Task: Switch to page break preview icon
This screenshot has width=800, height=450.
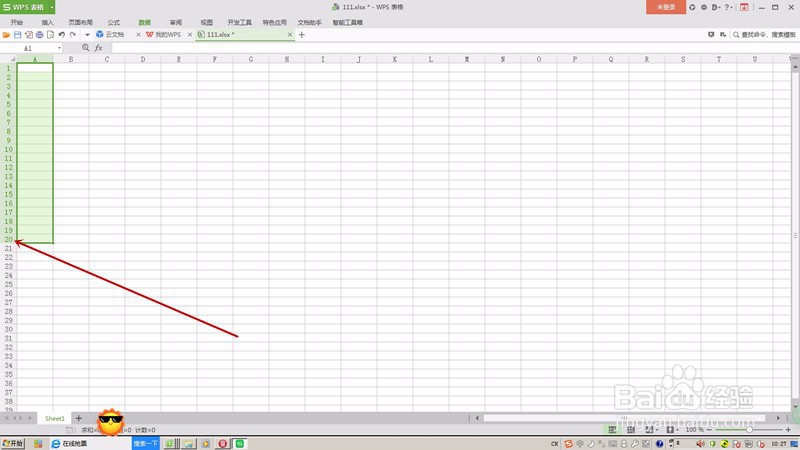Action: click(x=631, y=430)
